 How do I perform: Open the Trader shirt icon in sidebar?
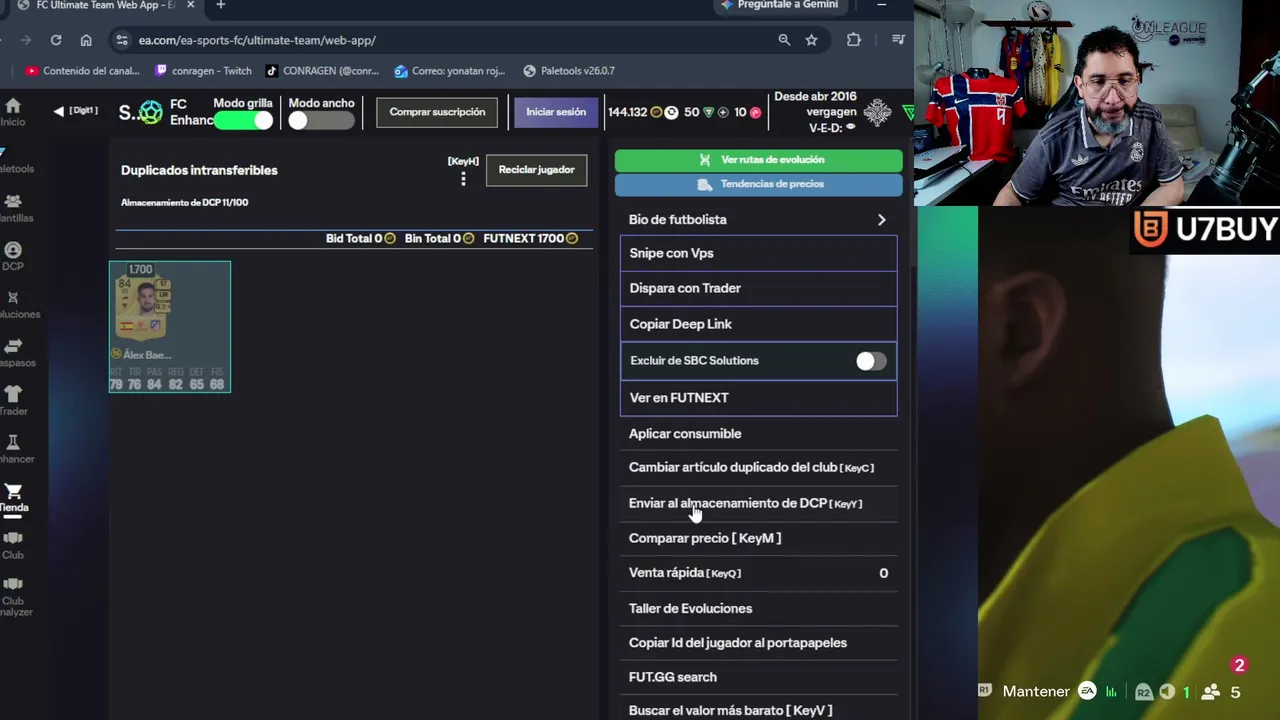[x=12, y=394]
